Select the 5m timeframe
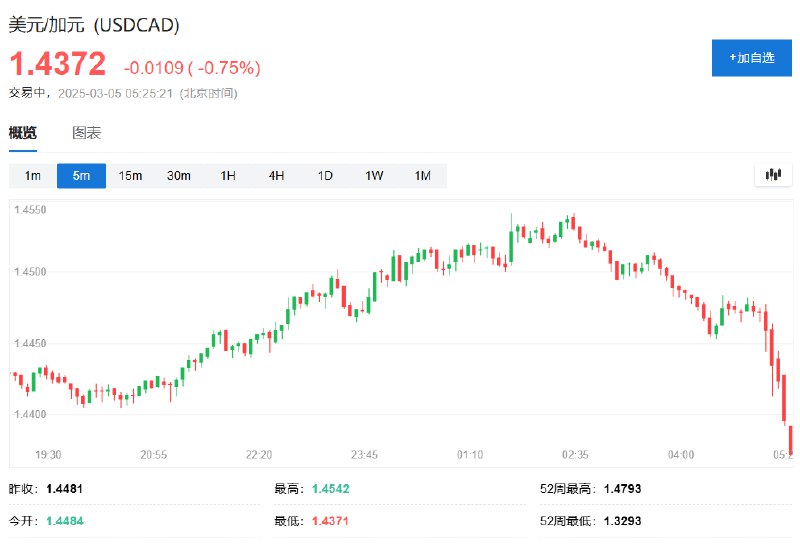 [x=81, y=176]
